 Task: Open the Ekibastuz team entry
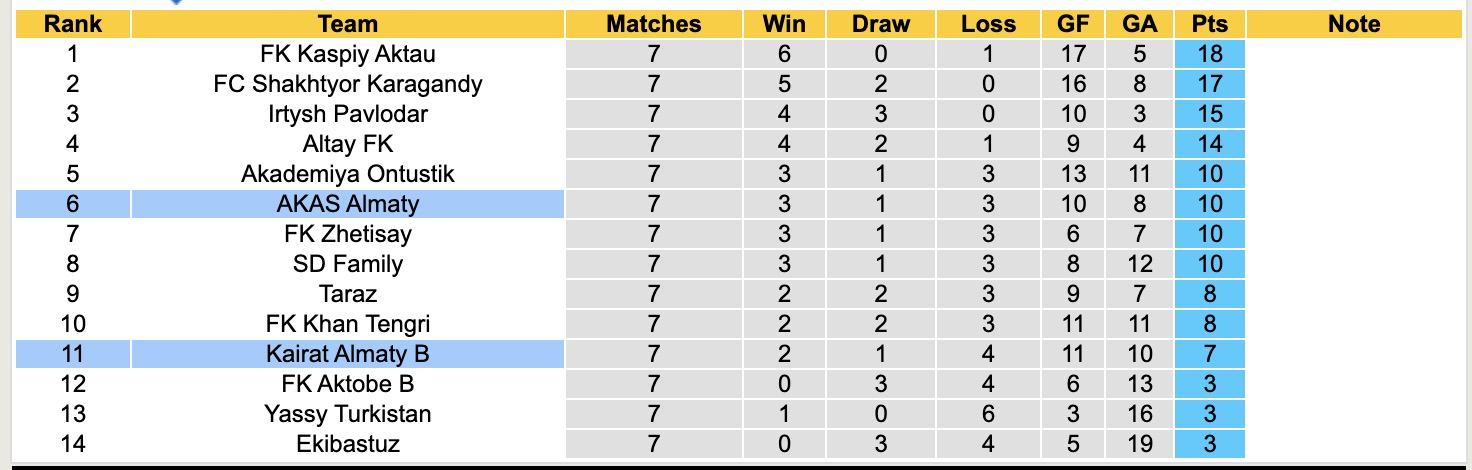point(347,443)
